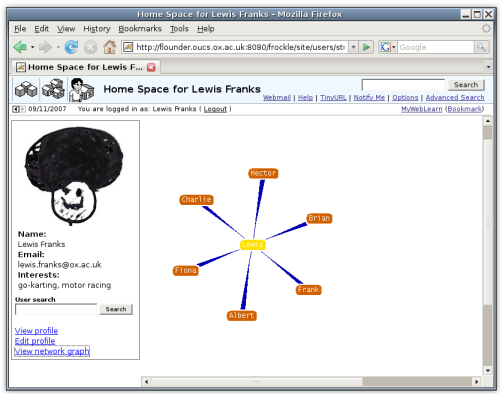Screen dimensions: 502x394
Task: Open the Edit profile link
Action: (35, 341)
